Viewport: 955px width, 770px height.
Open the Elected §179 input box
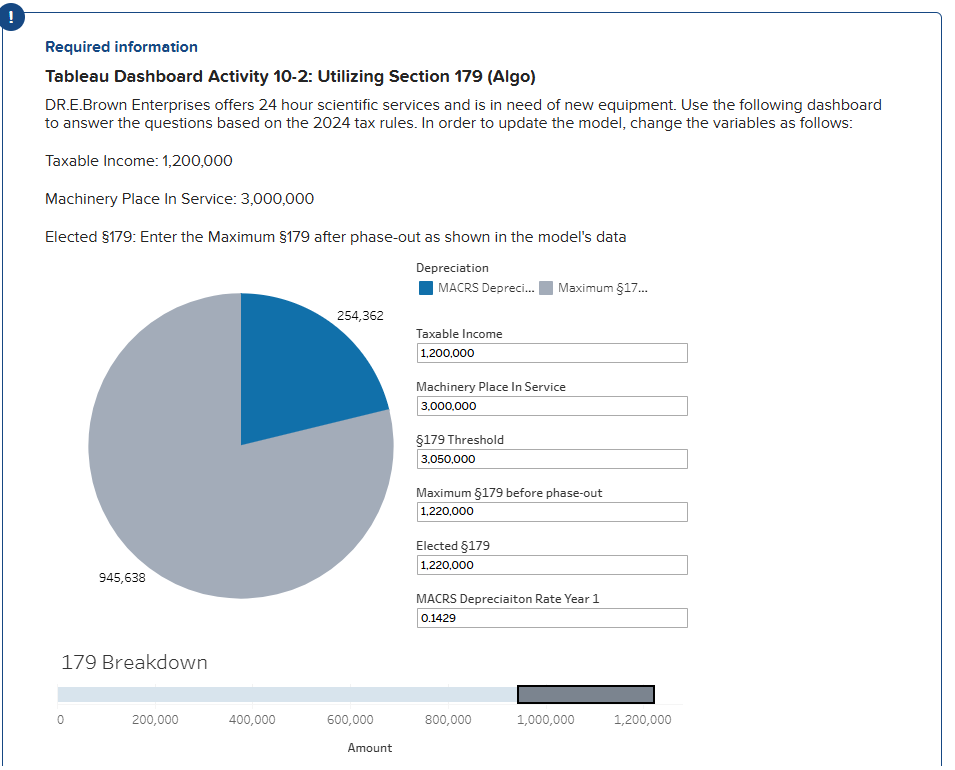551,565
